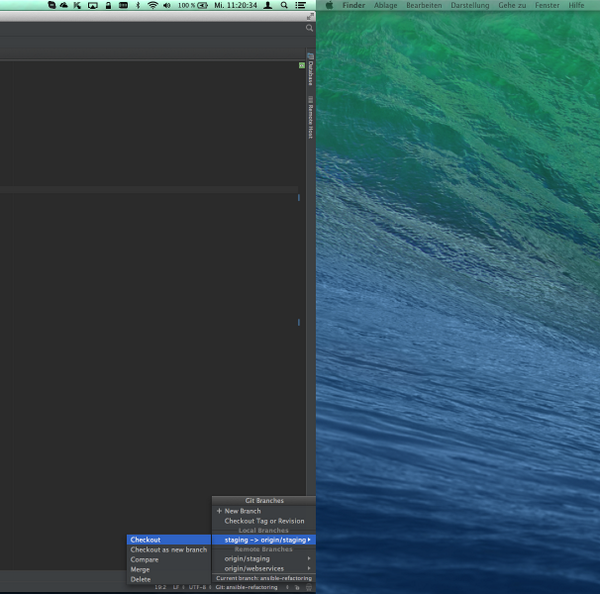Click the keyboard input icon in menu bar
This screenshot has width=600, height=594.
[123, 5]
